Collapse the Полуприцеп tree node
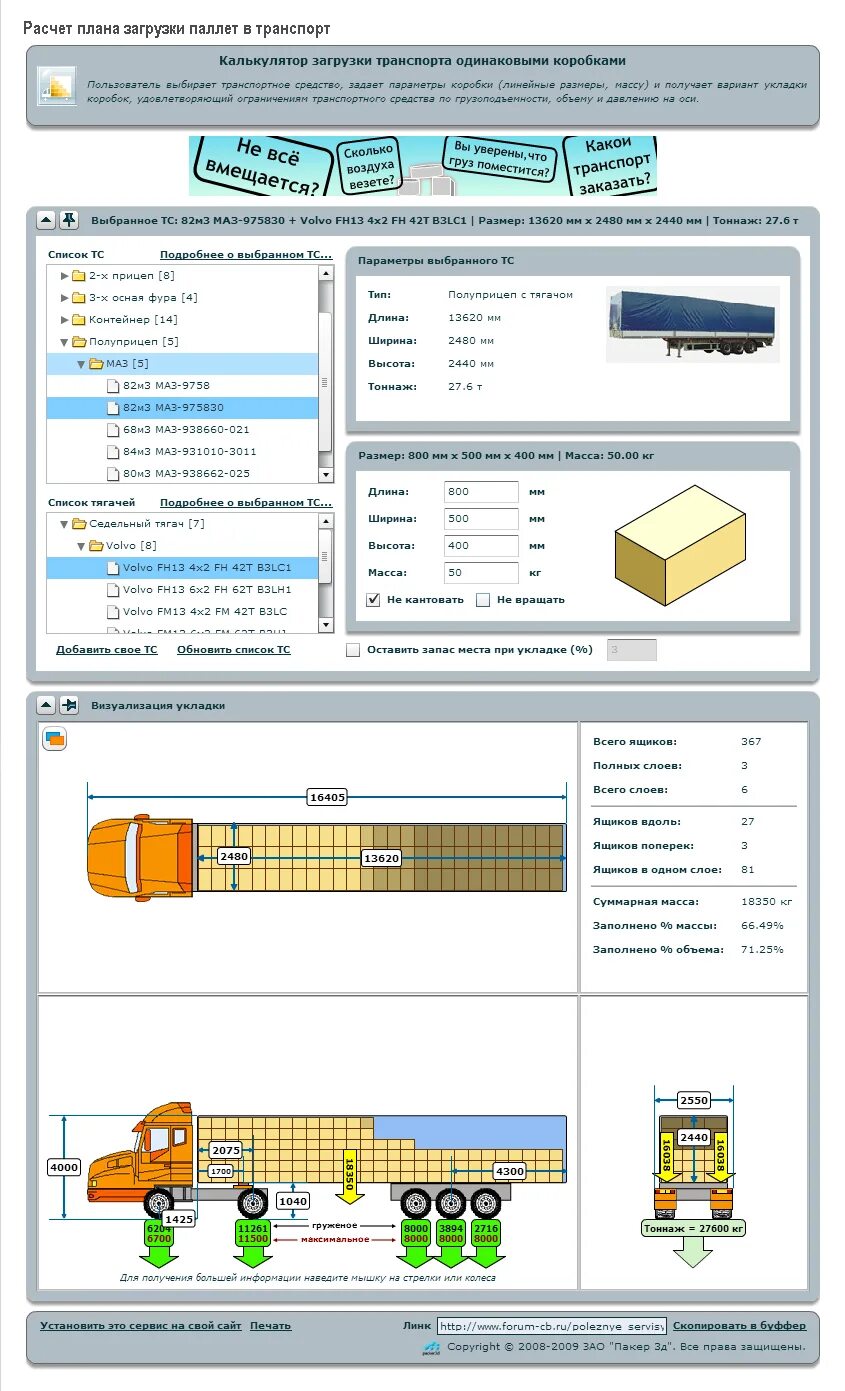This screenshot has width=845, height=1391. 65,342
